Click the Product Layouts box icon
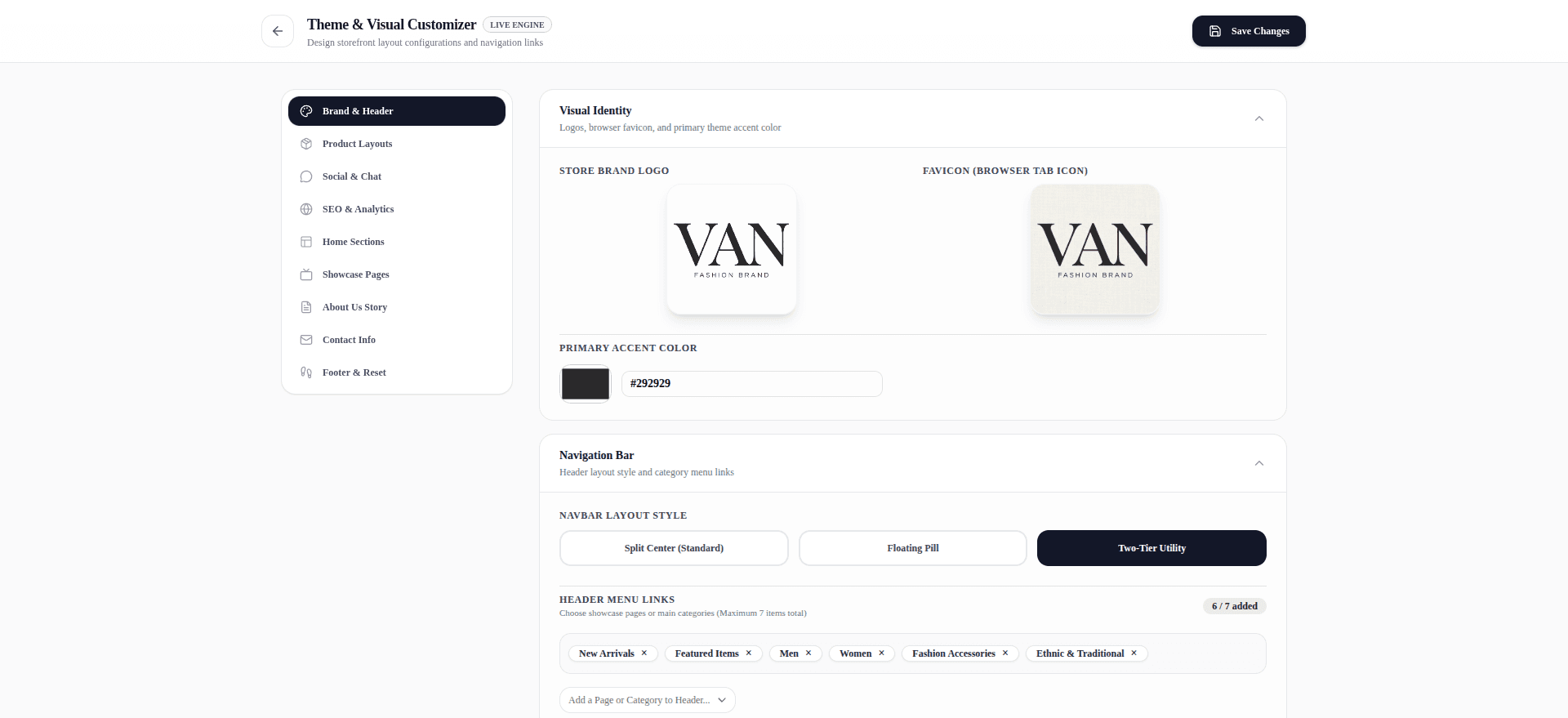1568x718 pixels. 306,144
